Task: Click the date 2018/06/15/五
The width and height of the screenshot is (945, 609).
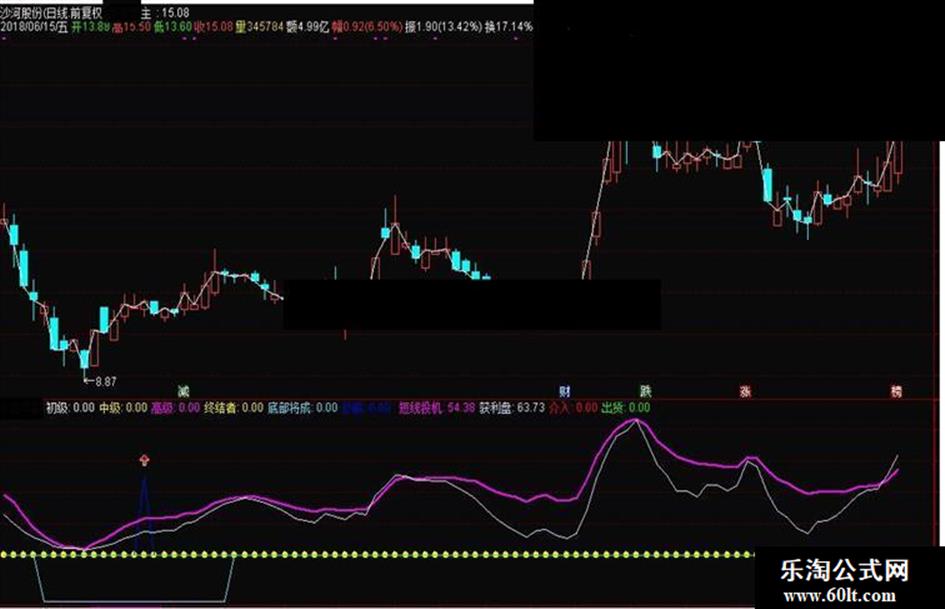Action: (x=34, y=27)
